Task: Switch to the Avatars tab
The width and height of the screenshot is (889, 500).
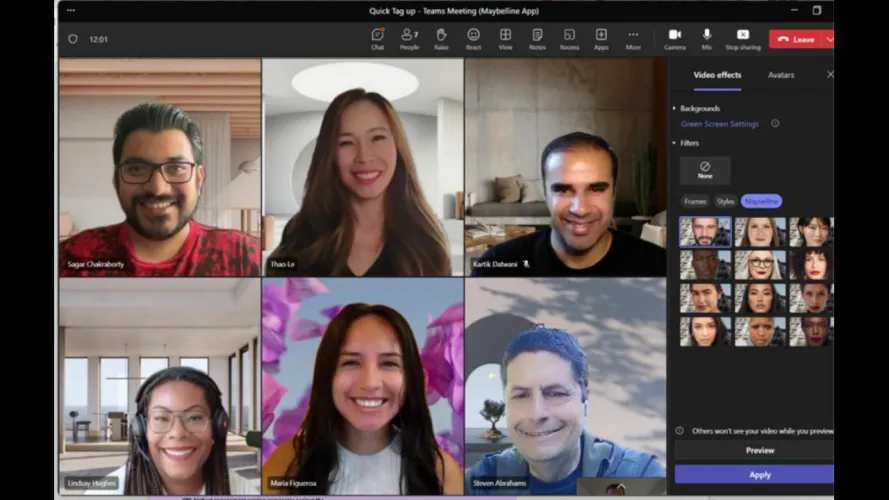Action: point(781,75)
